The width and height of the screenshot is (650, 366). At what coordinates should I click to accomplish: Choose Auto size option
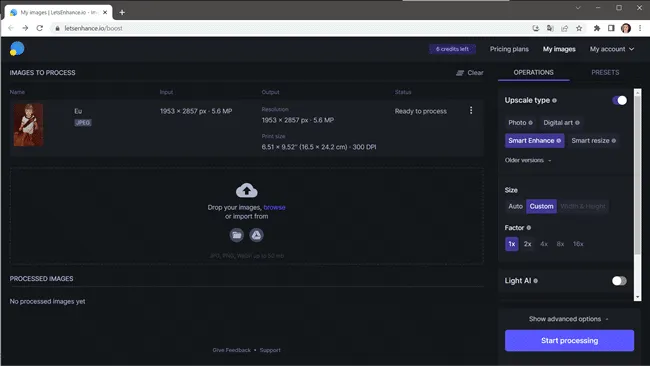pyautogui.click(x=515, y=206)
